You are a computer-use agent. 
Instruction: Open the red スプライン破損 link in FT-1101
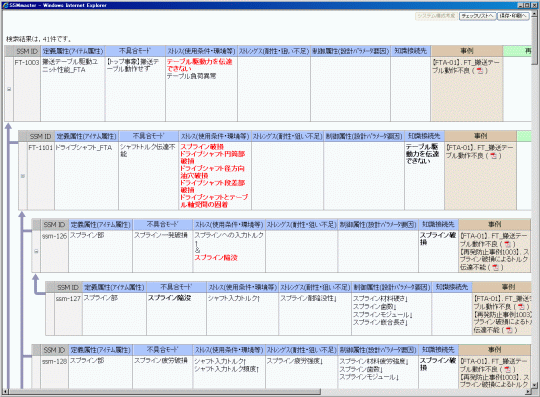pyautogui.click(x=202, y=147)
